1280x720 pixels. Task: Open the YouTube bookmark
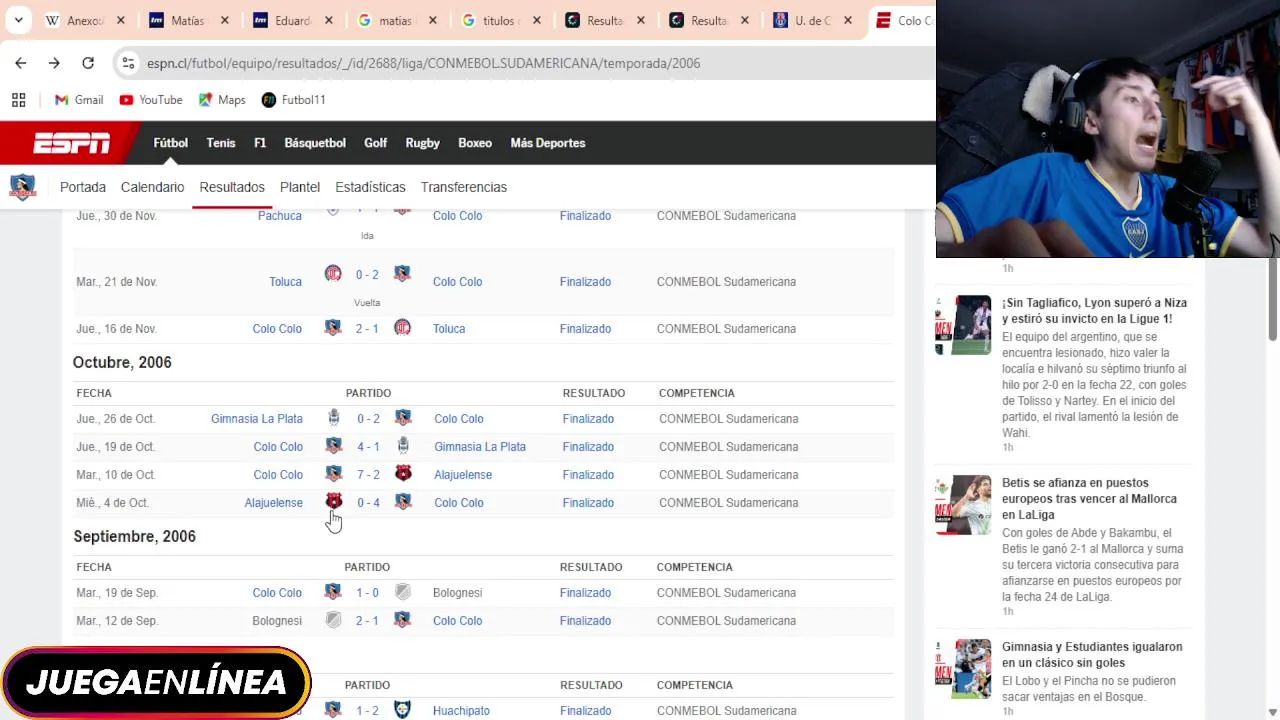point(151,100)
